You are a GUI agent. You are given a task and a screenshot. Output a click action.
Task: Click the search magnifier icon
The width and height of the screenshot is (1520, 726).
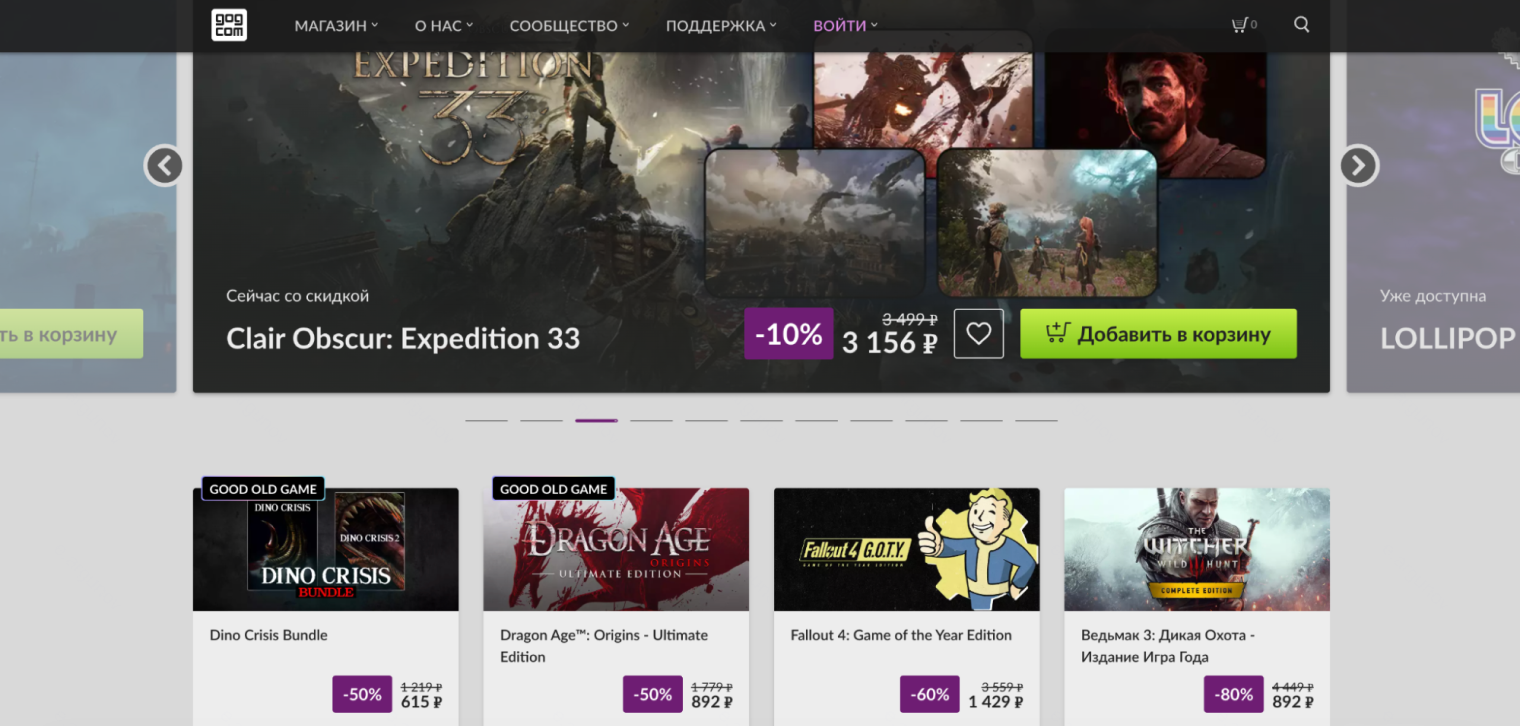(1301, 24)
